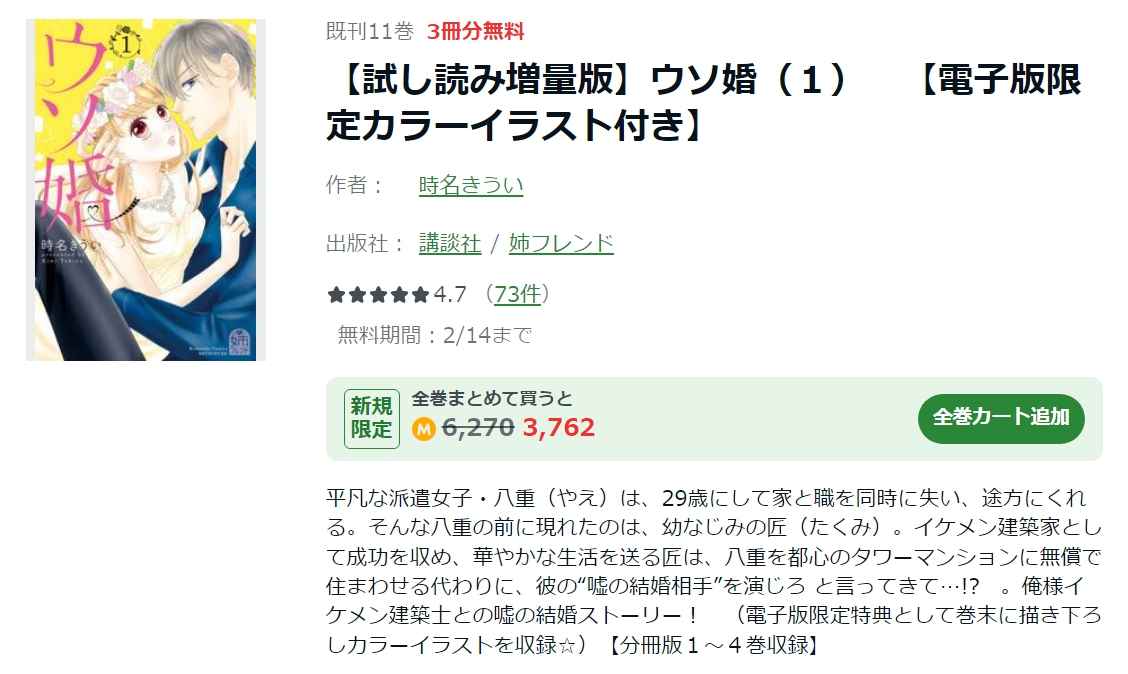Open the 73件 reviews link
The height and width of the screenshot is (674, 1128).
517,294
